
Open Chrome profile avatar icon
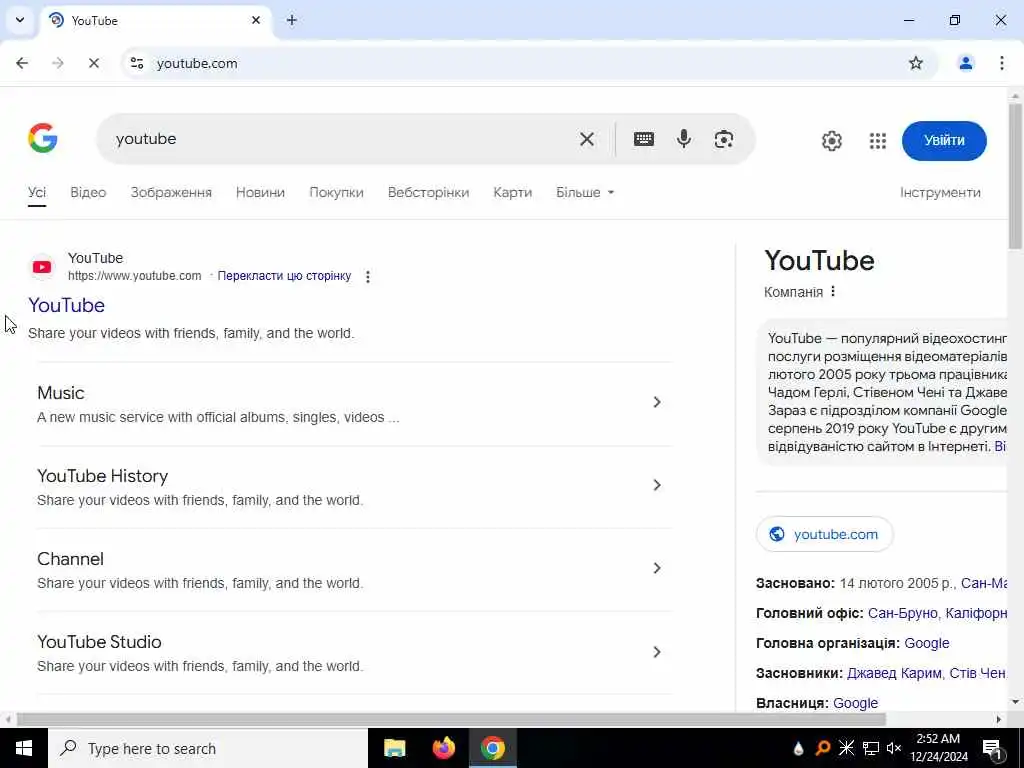(965, 63)
